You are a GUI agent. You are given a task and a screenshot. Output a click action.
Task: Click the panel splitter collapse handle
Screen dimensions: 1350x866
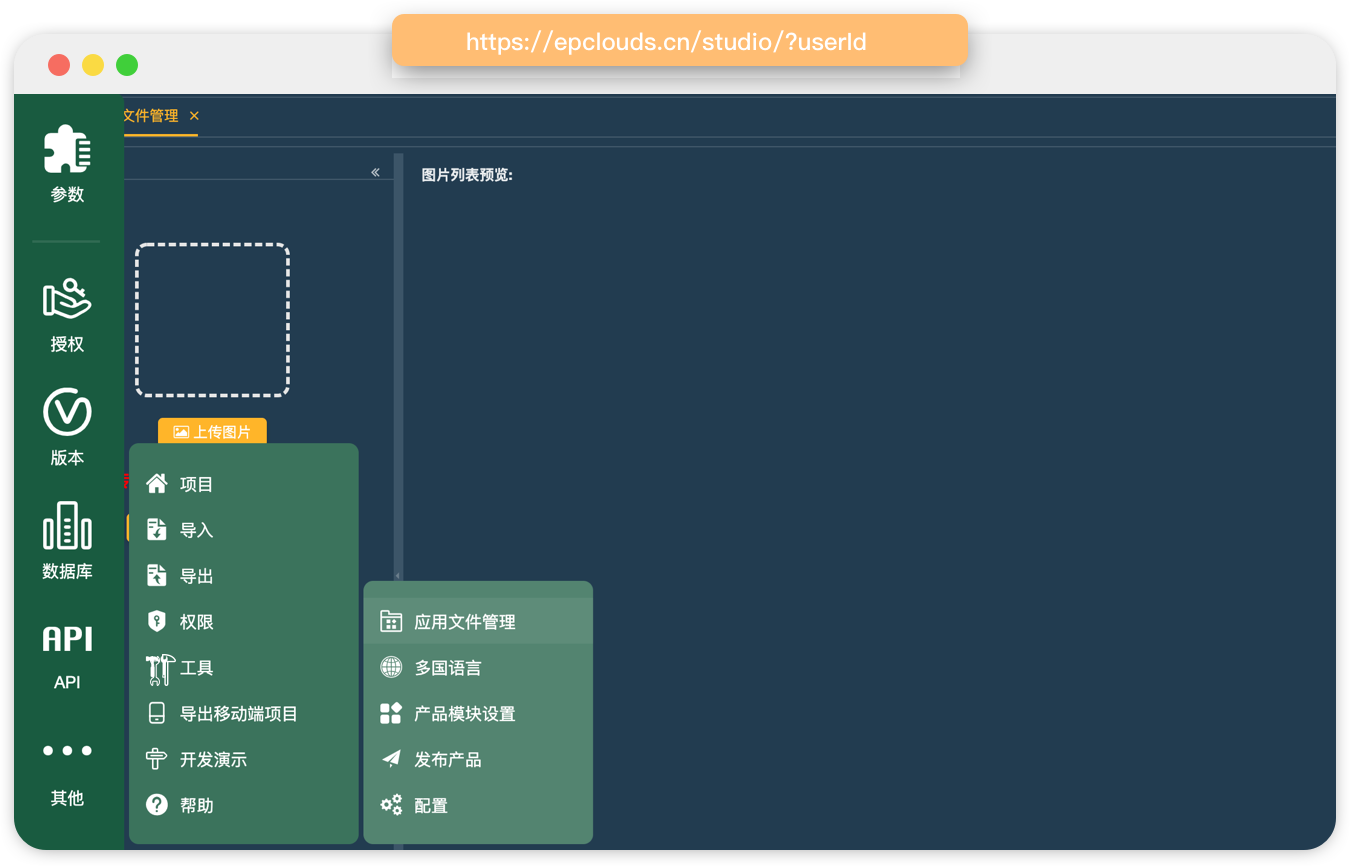(398, 576)
